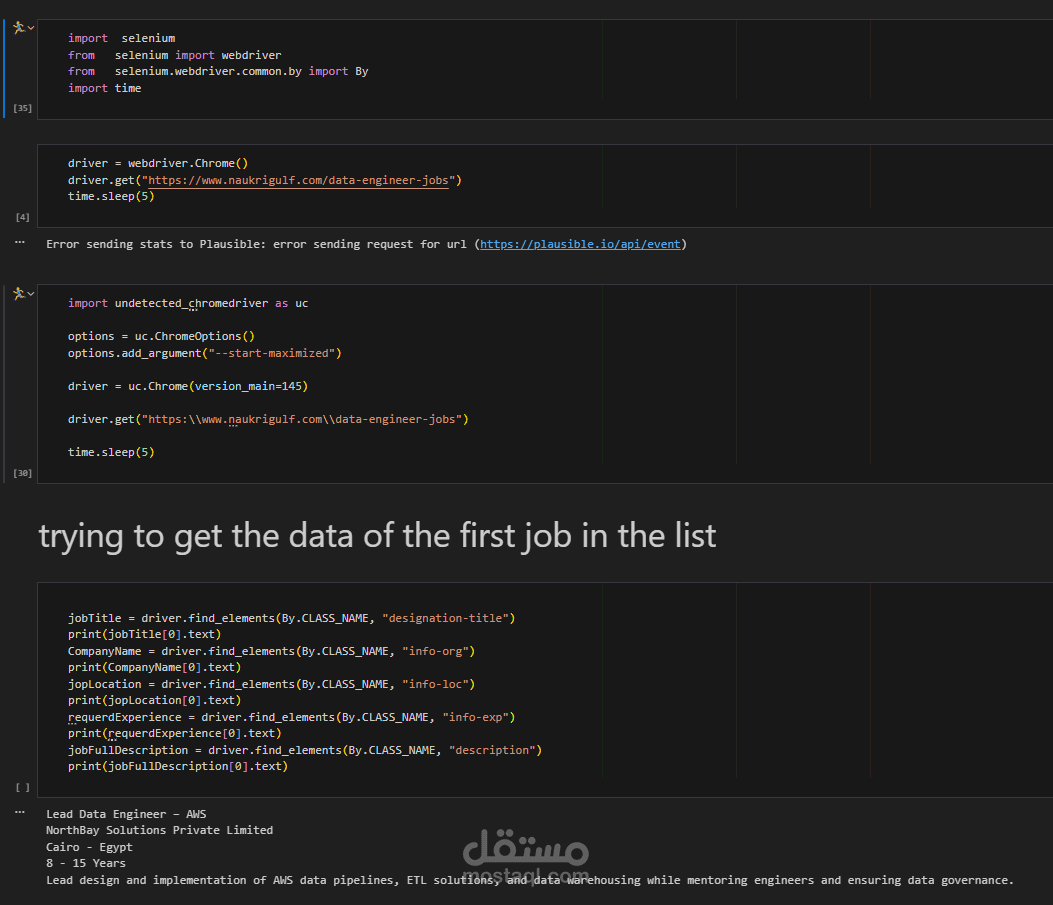Open output actions menu for job results
Image resolution: width=1053 pixels, height=905 pixels.
click(19, 811)
